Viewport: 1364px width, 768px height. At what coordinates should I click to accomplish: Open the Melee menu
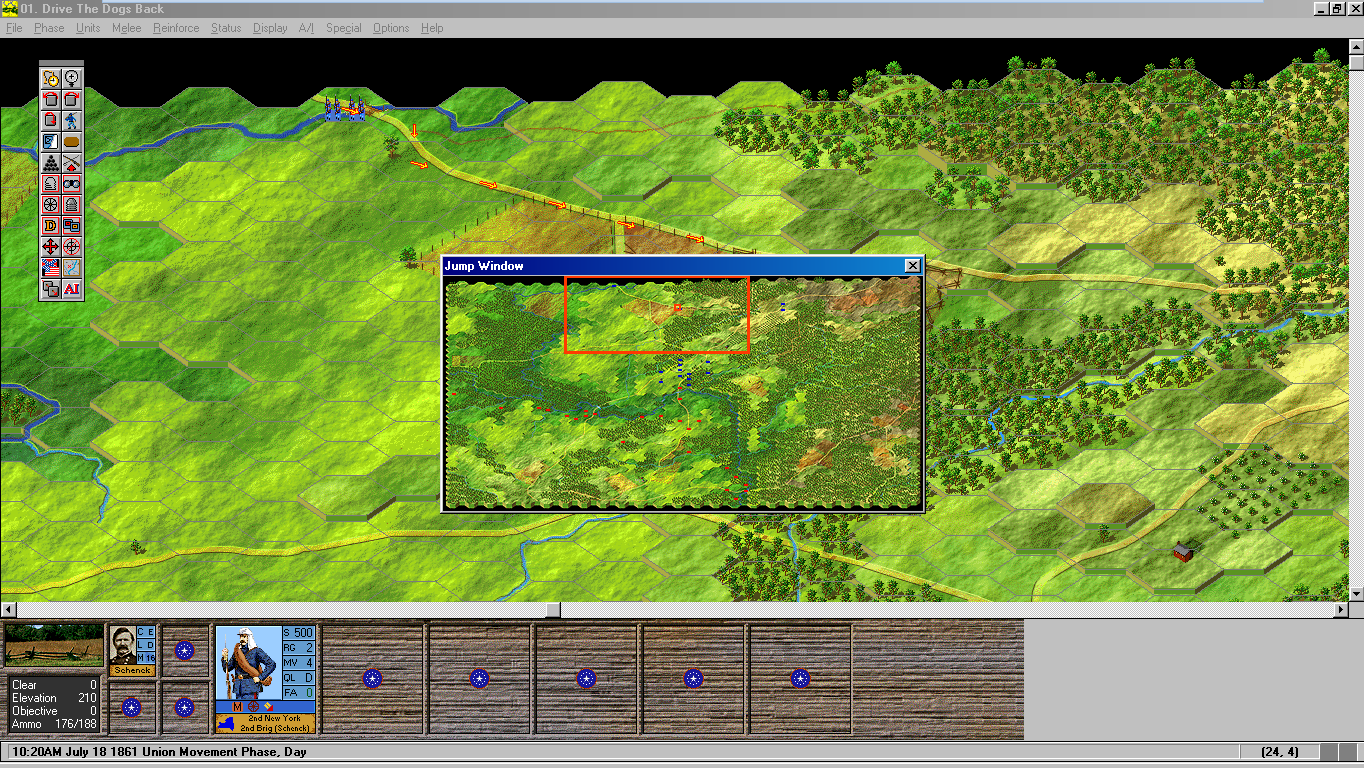click(x=126, y=28)
